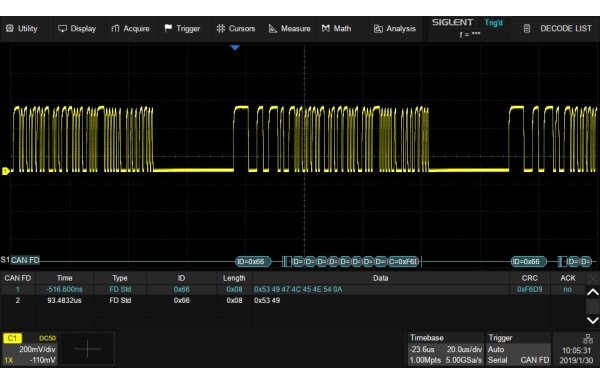Click the Length column header
This screenshot has width=600, height=390.
234,278
